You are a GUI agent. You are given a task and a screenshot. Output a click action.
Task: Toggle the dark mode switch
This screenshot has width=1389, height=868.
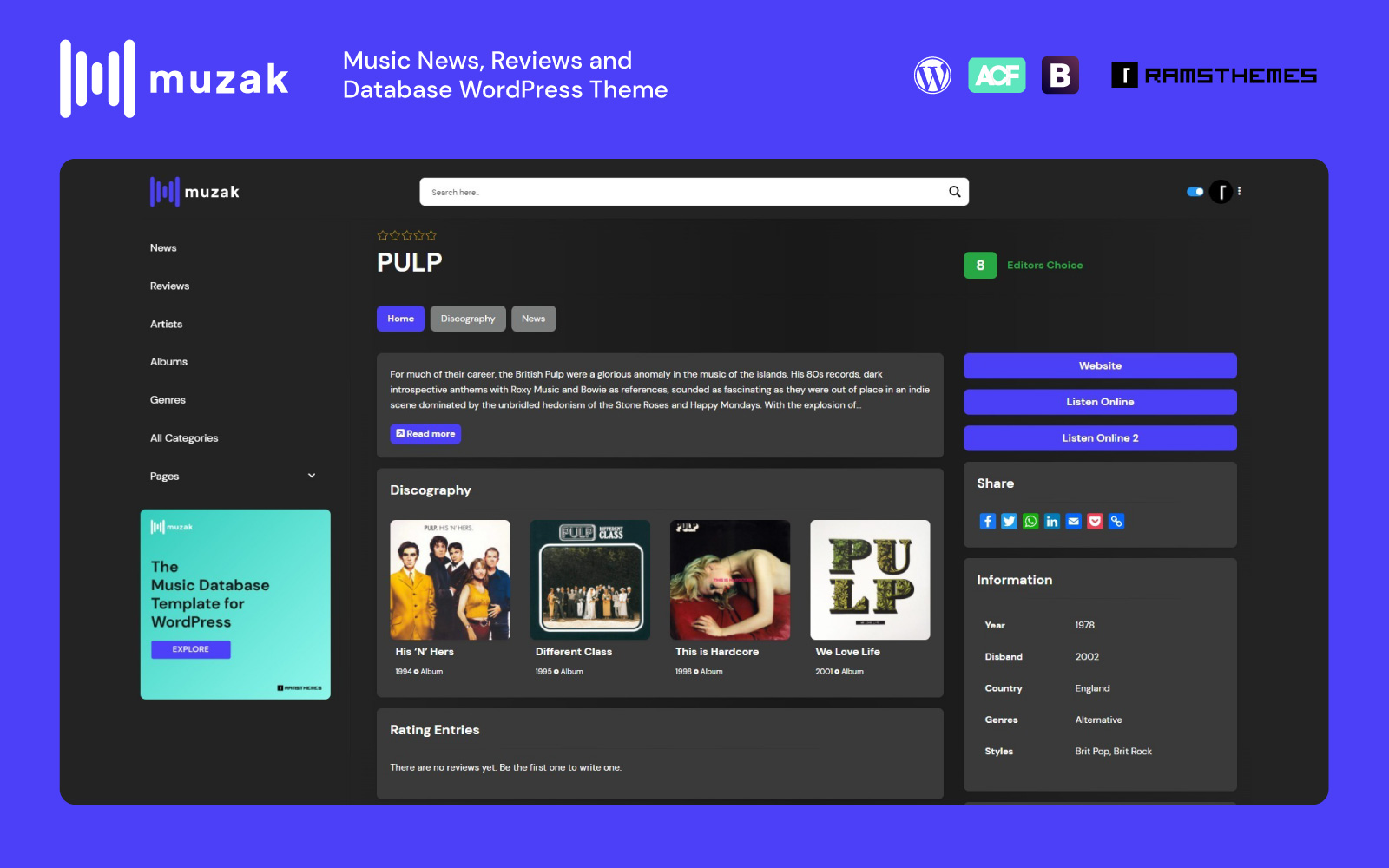(1195, 192)
